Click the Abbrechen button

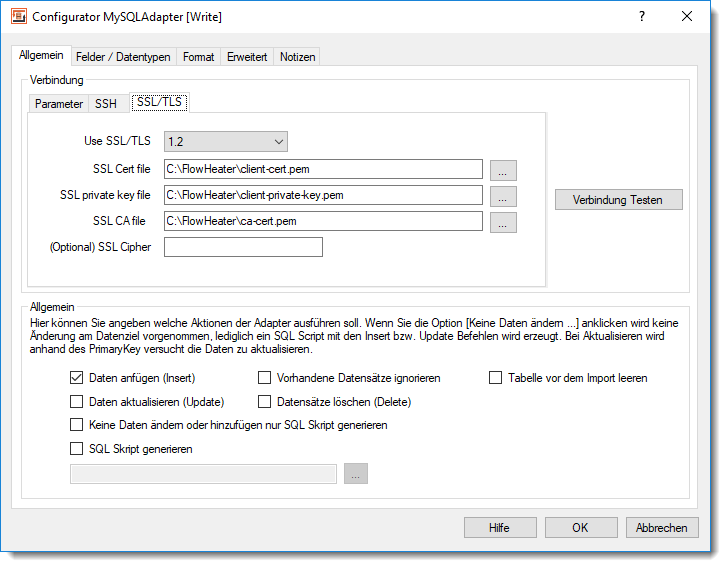coord(662,528)
